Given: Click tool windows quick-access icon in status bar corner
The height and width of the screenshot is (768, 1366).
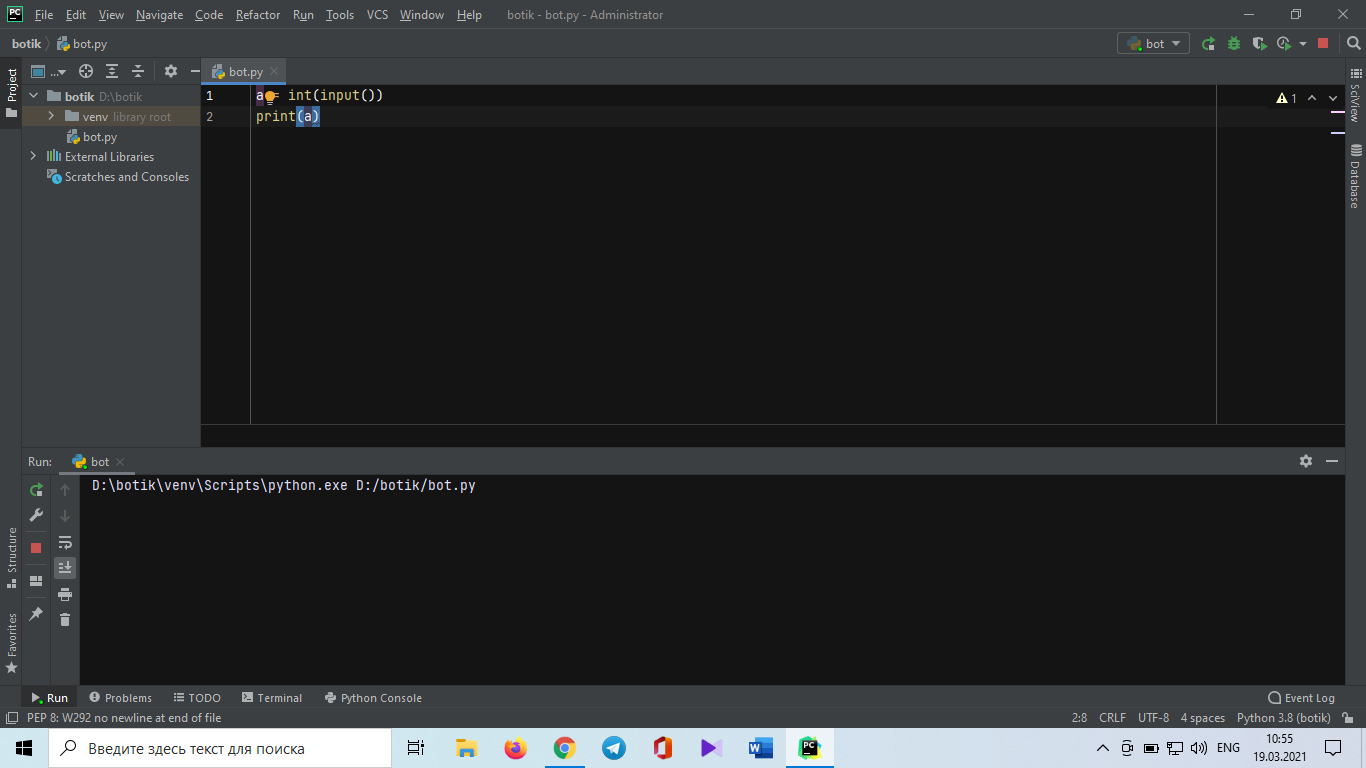Looking at the screenshot, I should click(11, 718).
